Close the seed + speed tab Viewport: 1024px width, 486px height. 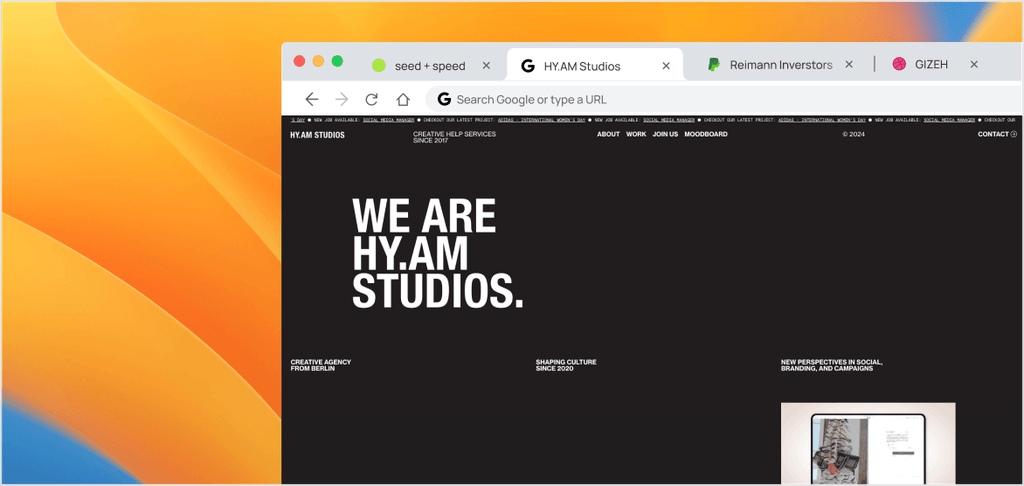(x=487, y=66)
